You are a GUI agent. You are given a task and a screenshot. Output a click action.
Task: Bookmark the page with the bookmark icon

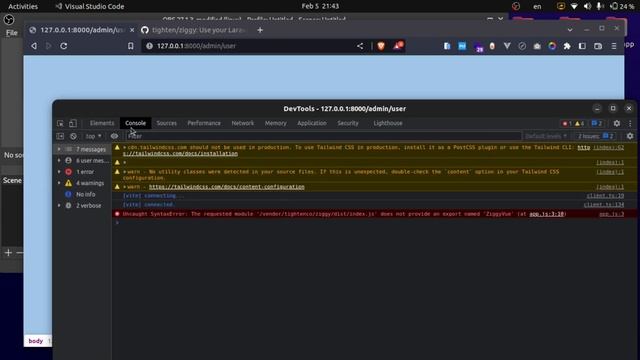pos(131,46)
